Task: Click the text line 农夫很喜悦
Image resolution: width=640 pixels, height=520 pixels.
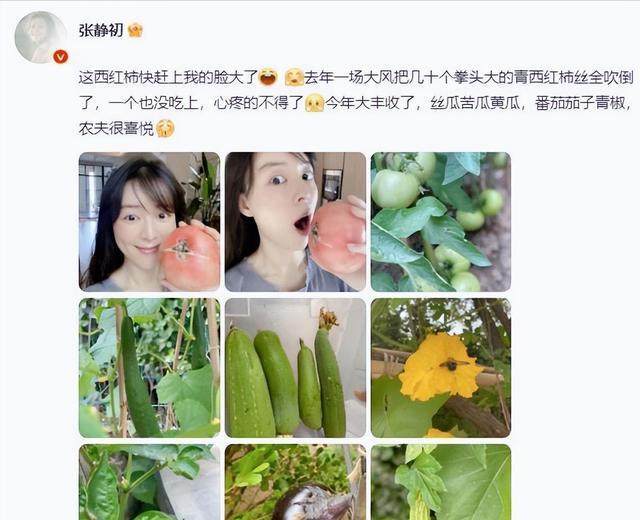Action: tap(116, 129)
